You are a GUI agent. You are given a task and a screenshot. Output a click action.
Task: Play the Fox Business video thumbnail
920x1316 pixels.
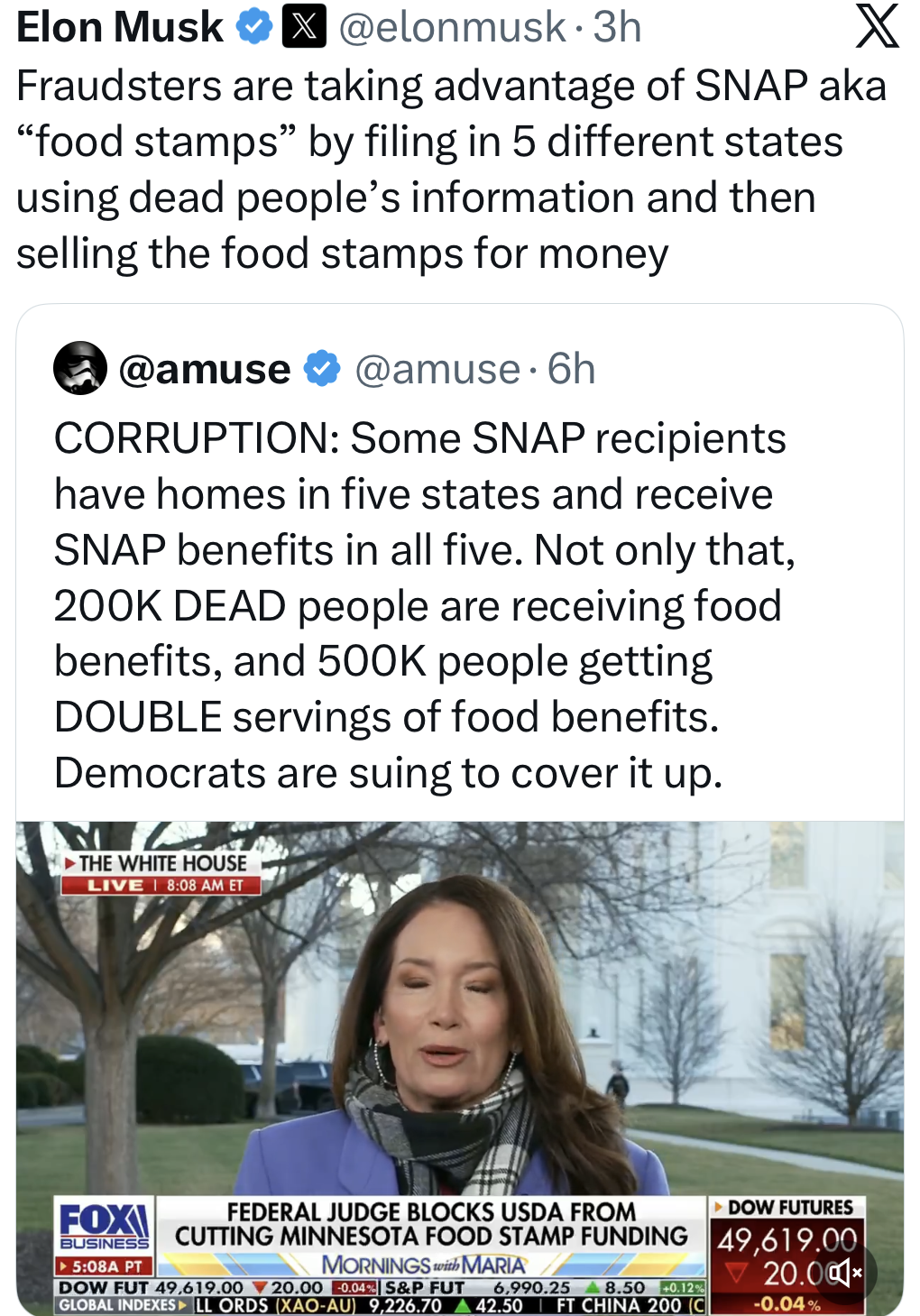(x=460, y=1068)
